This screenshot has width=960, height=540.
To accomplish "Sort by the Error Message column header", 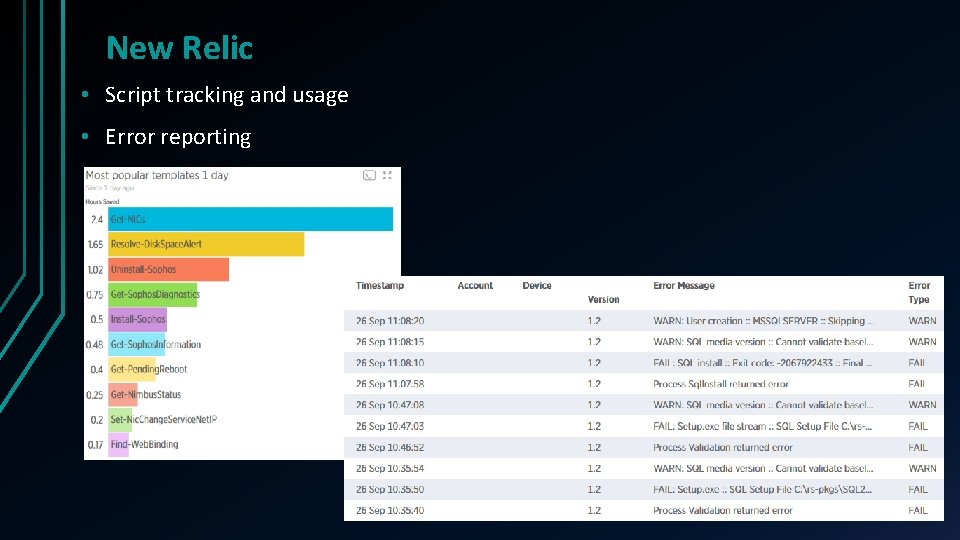I will pyautogui.click(x=684, y=285).
